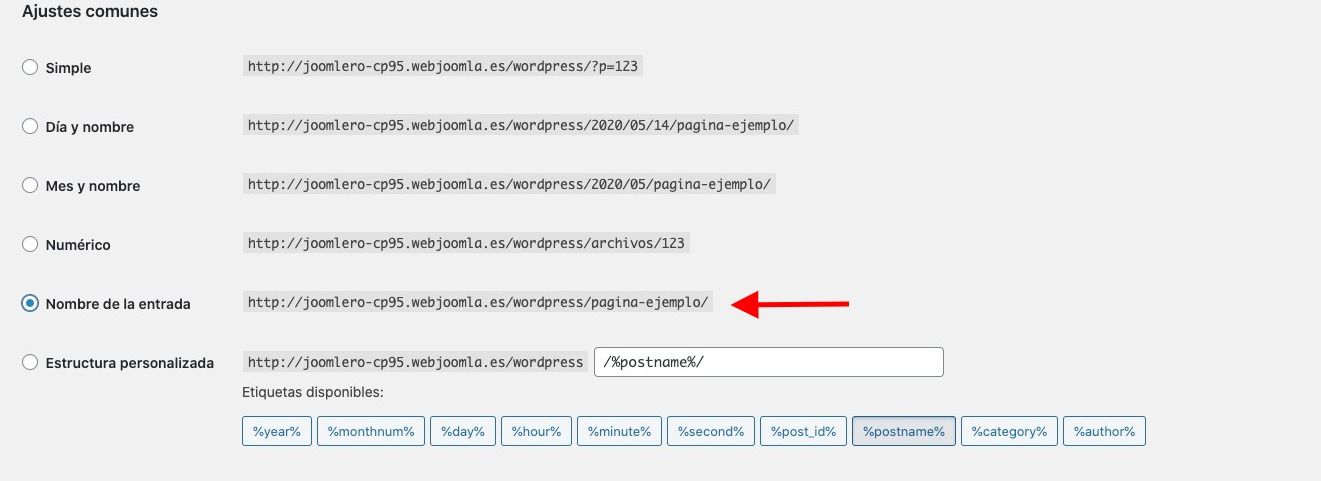
Task: Click the %minute% tag button
Action: [619, 431]
